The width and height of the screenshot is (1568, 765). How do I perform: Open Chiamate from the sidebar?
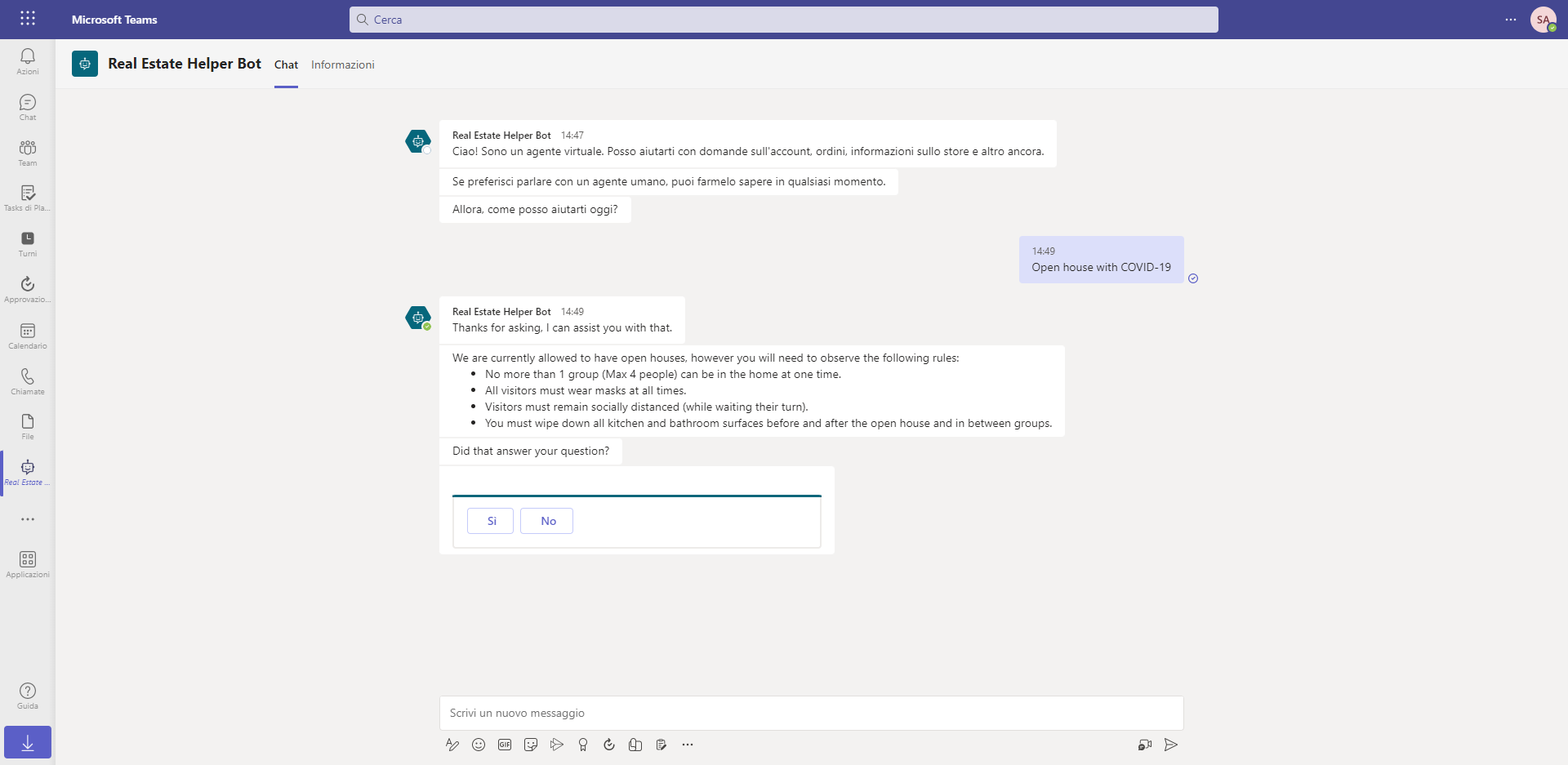pos(27,380)
